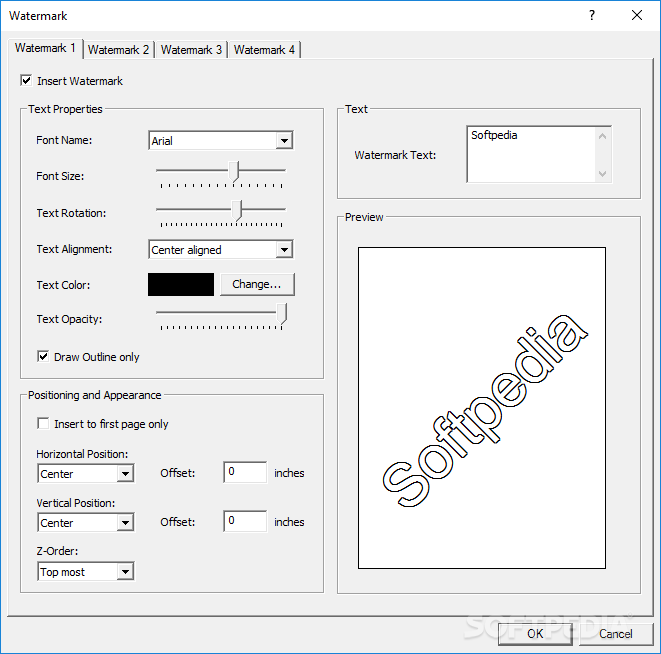This screenshot has height=654, width=661.
Task: Enable Insert to first page only
Action: pyautogui.click(x=43, y=423)
